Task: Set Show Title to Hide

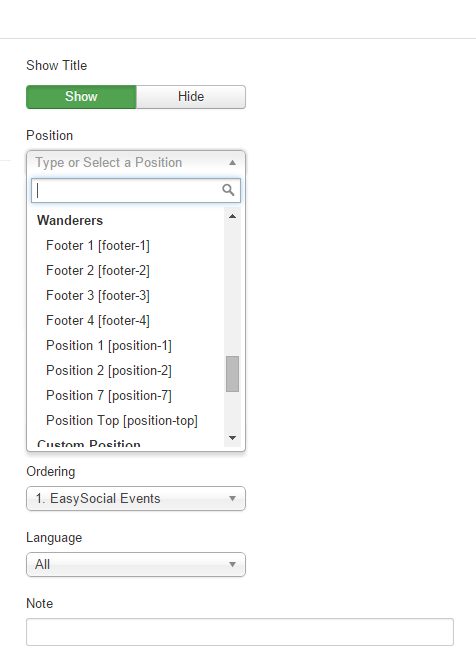Action: click(191, 97)
